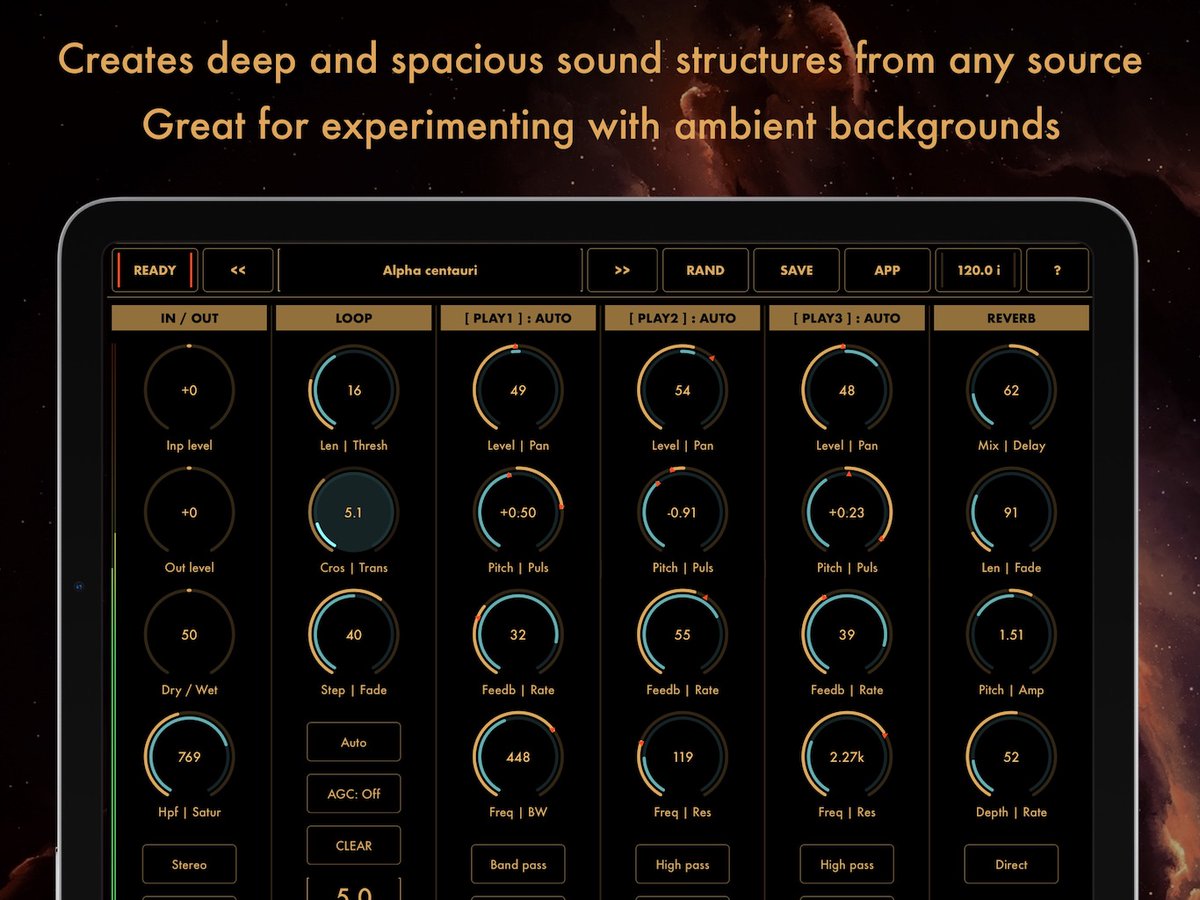This screenshot has height=900, width=1200.
Task: Click the Cros | Trans knob in LOOP
Action: pyautogui.click(x=353, y=512)
